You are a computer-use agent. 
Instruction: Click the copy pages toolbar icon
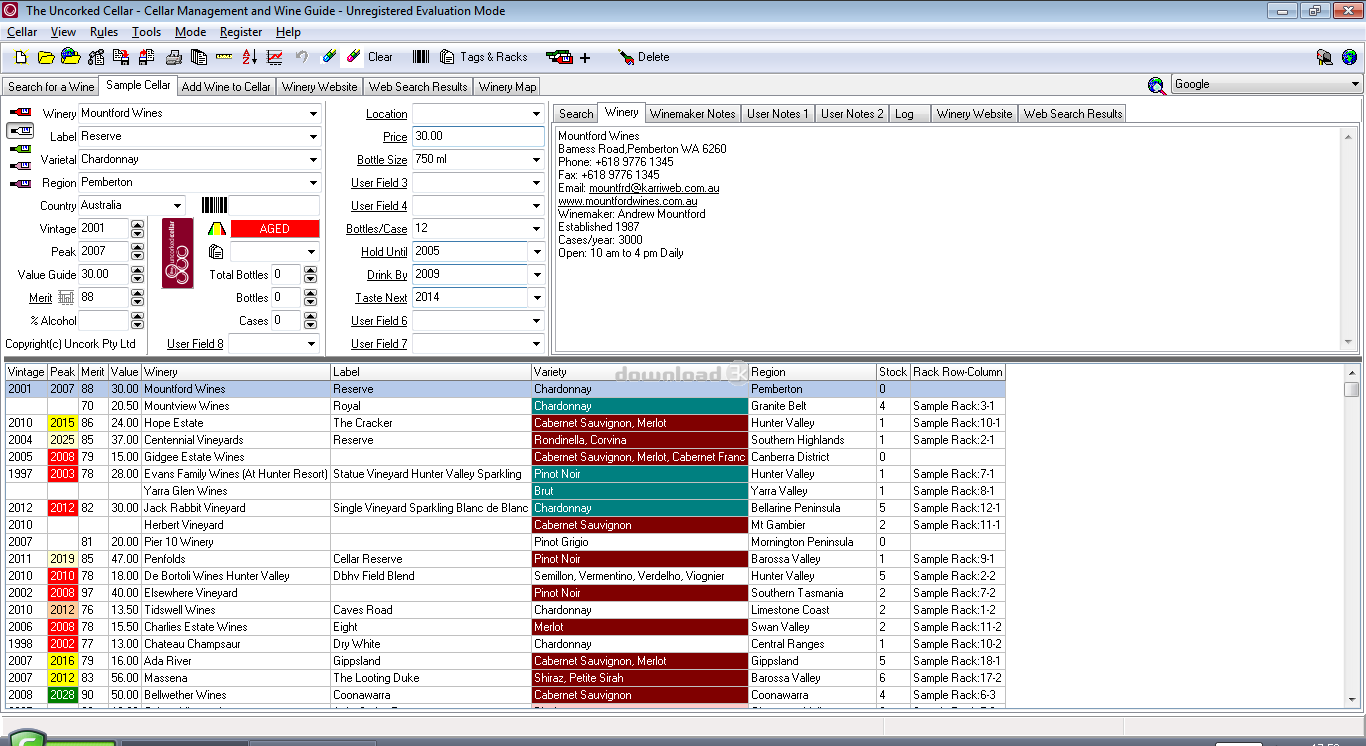(x=198, y=57)
